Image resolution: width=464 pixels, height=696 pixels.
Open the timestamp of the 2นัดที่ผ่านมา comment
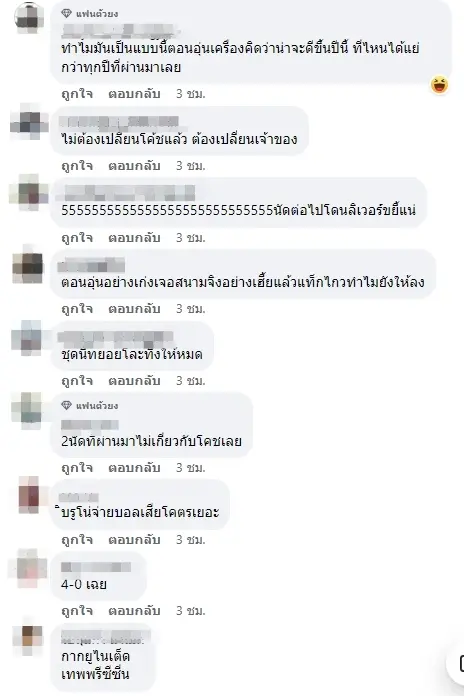(190, 468)
